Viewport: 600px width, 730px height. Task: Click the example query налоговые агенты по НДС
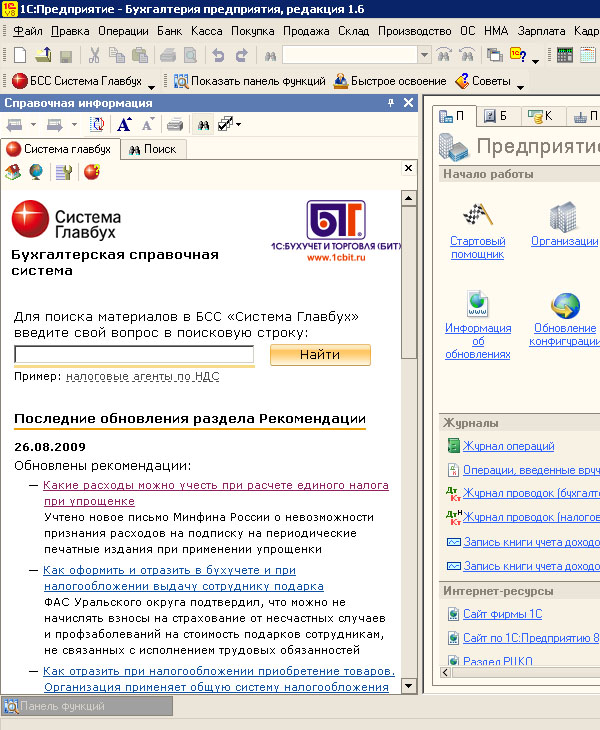click(142, 376)
